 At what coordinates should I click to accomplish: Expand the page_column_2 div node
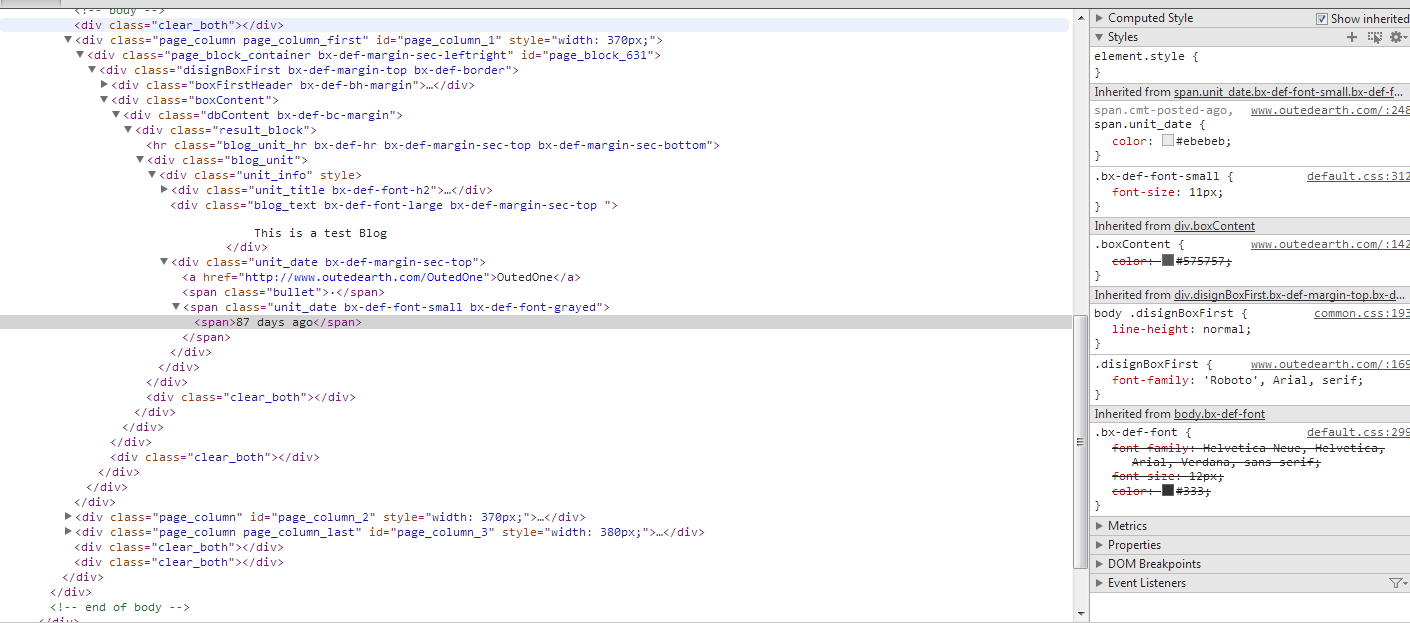point(68,517)
